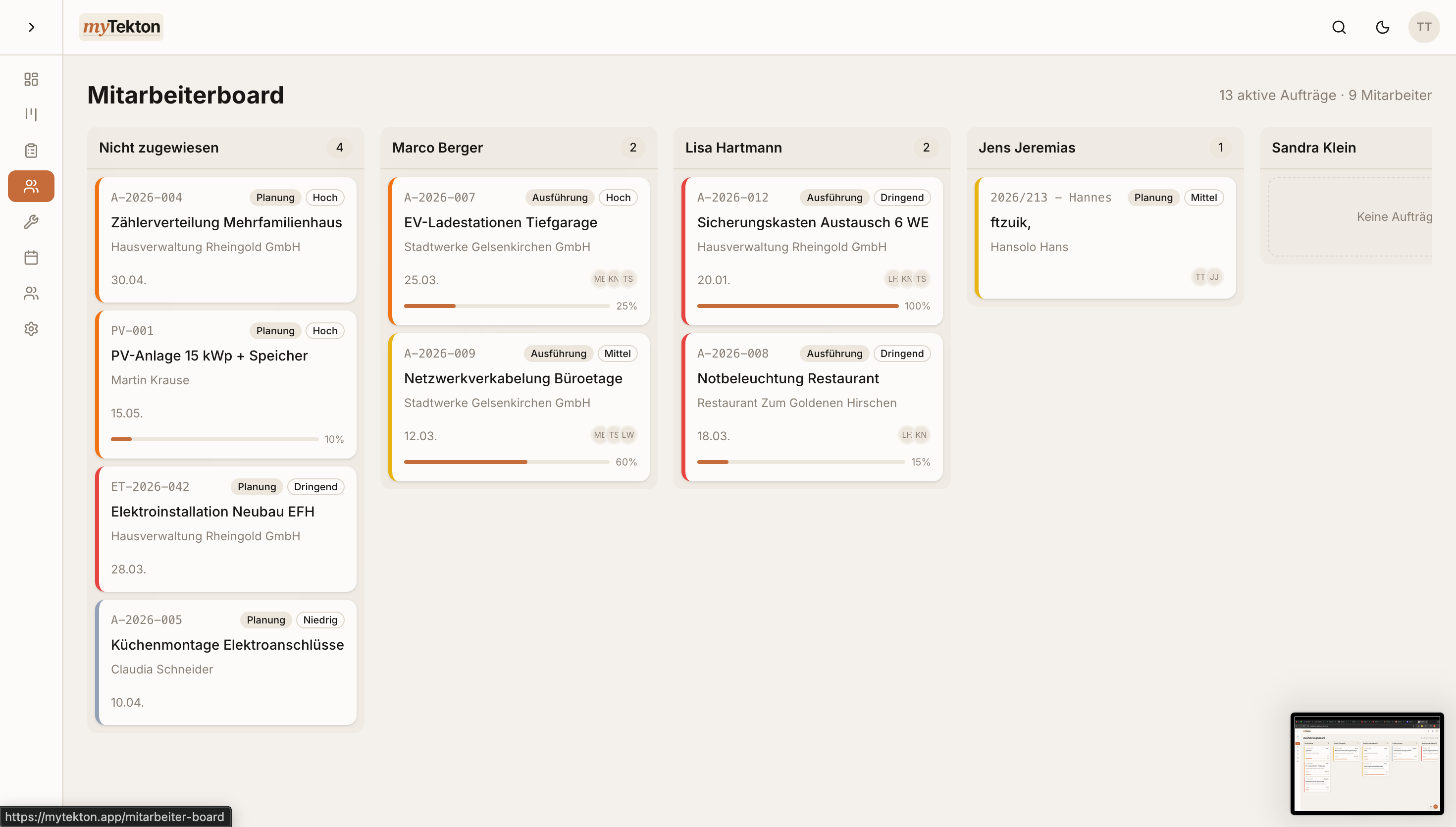
Task: Click the Lisa Hartmann column header
Action: click(733, 148)
